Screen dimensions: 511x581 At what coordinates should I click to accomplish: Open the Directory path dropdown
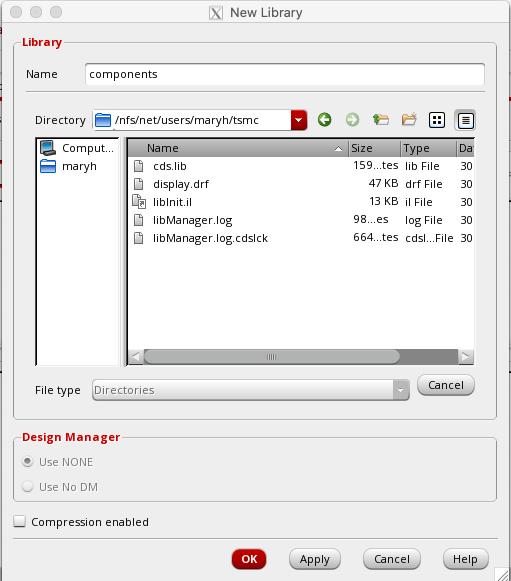coord(299,120)
